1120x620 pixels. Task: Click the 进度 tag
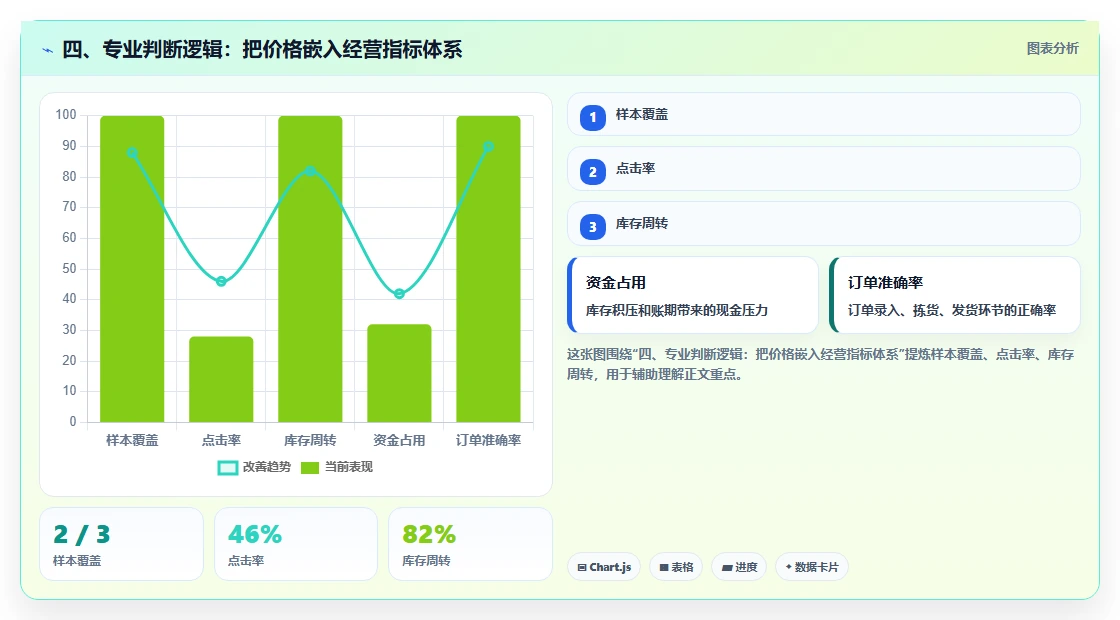[739, 567]
